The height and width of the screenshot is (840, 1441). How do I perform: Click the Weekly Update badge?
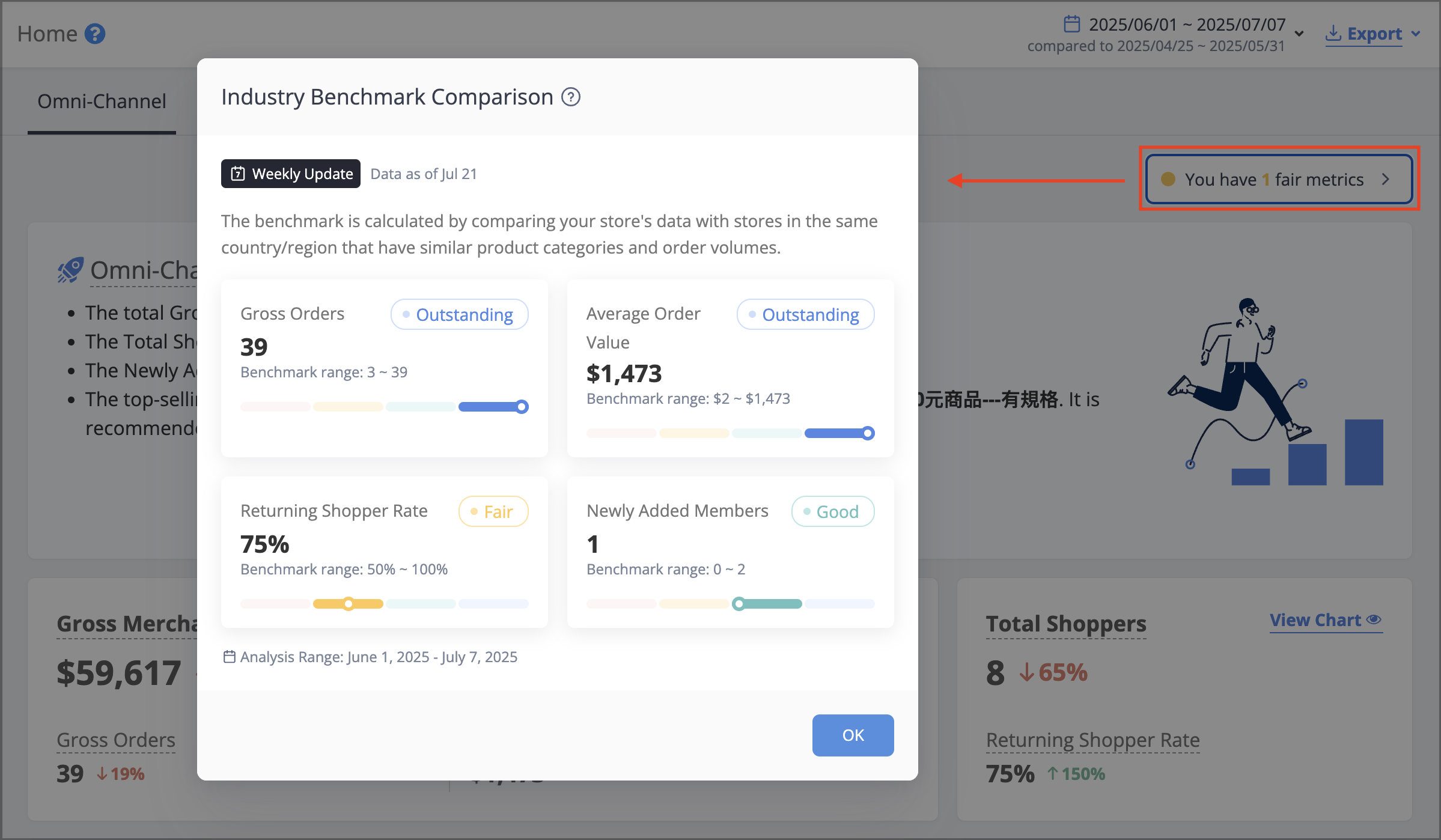pyautogui.click(x=291, y=174)
